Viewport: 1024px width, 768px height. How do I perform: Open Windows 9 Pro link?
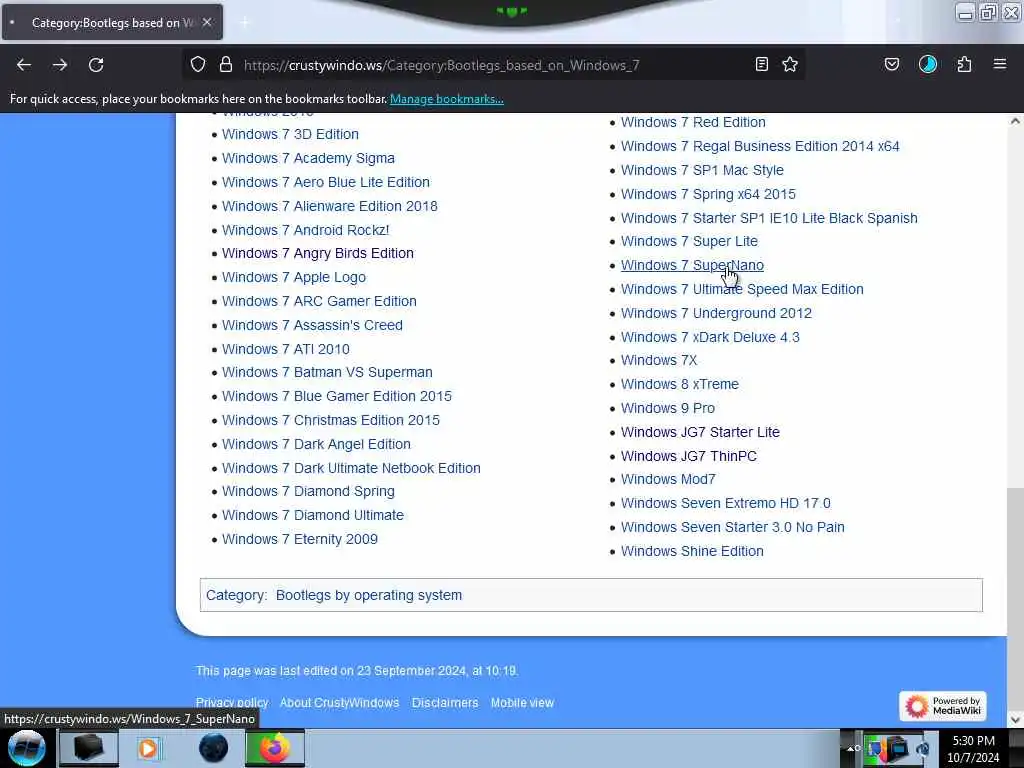click(x=668, y=408)
